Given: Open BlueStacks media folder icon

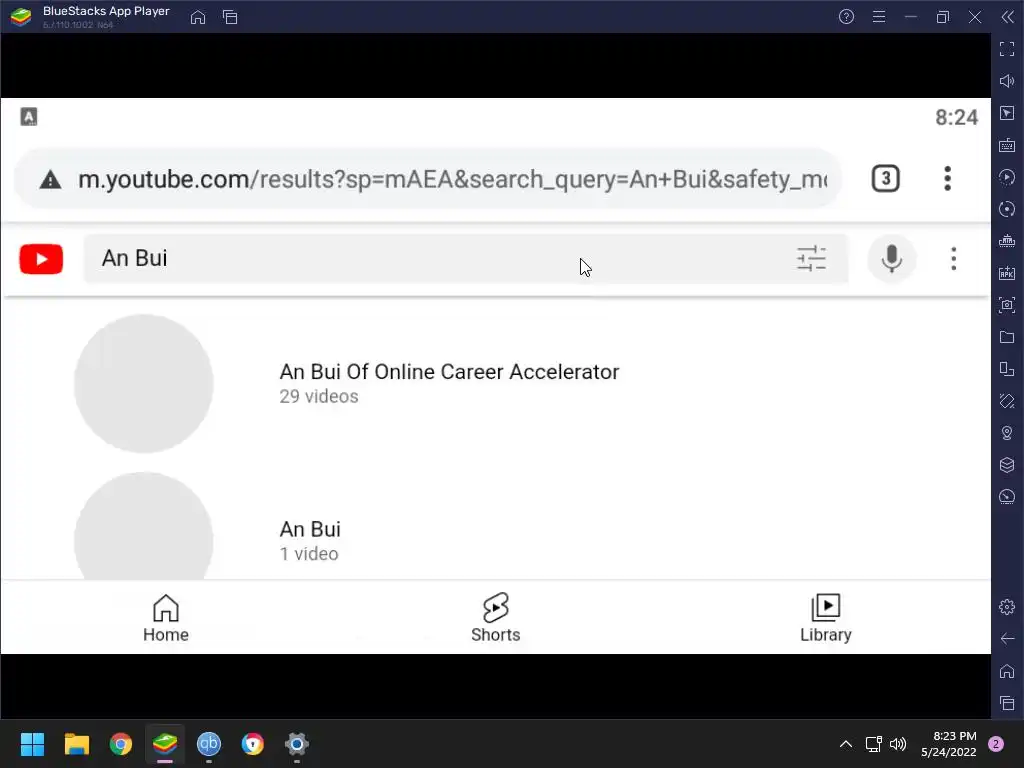Looking at the screenshot, I should (x=1007, y=337).
